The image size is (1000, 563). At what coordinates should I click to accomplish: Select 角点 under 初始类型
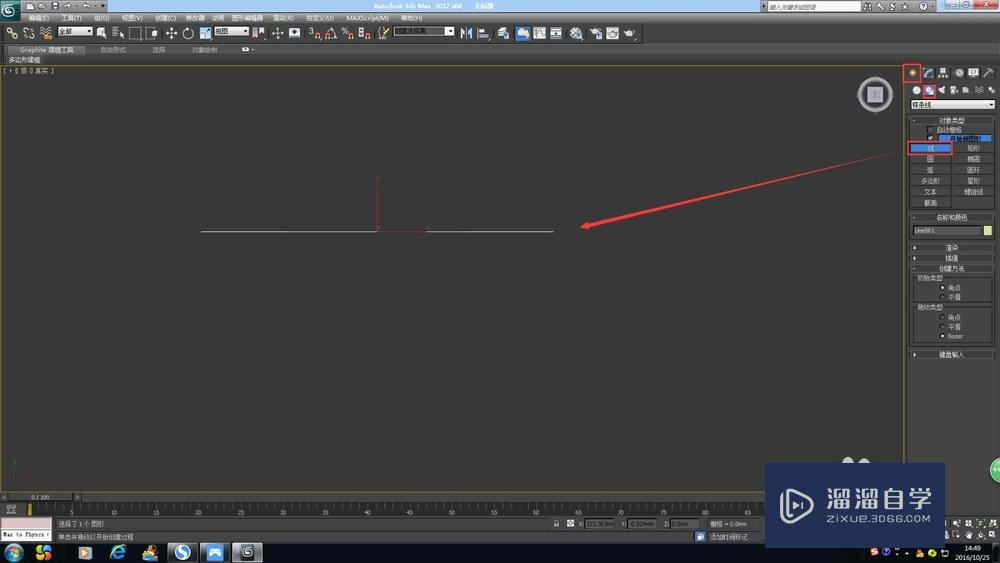click(942, 288)
